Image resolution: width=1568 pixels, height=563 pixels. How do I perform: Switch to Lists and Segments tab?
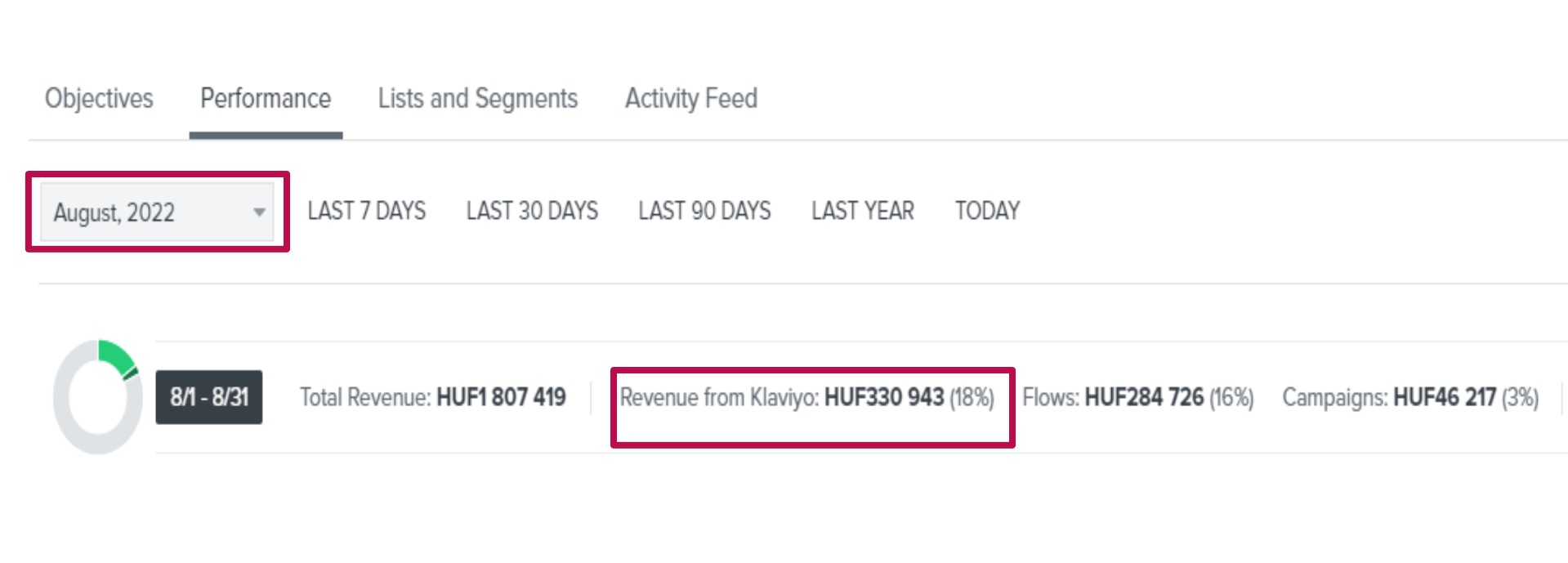(477, 99)
